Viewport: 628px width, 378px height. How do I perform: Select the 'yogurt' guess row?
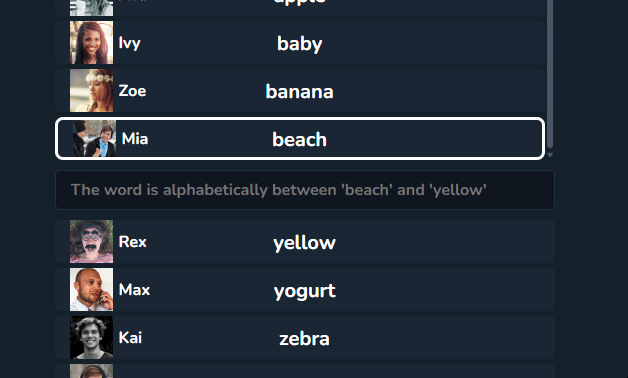(305, 290)
